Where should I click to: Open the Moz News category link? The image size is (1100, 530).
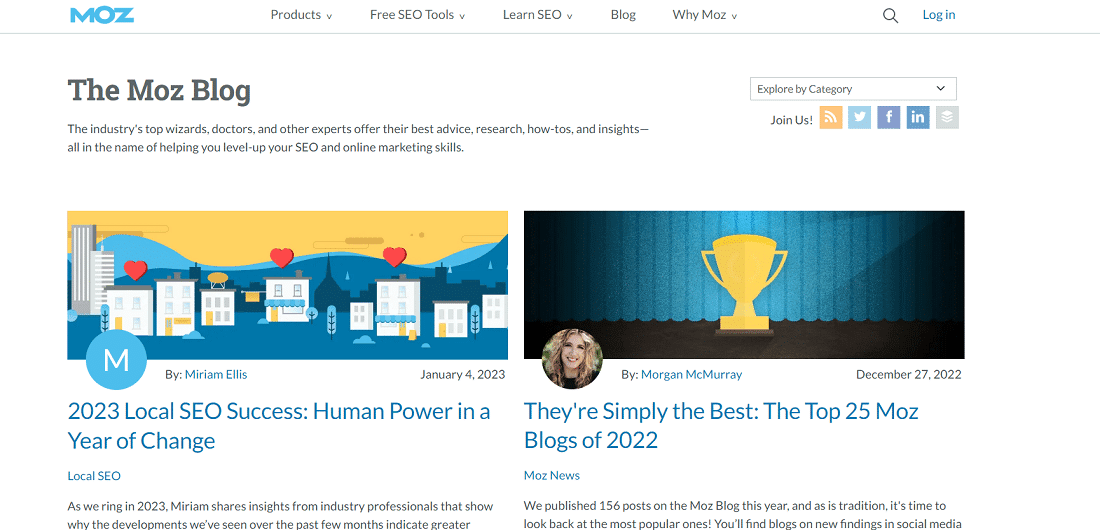point(552,475)
